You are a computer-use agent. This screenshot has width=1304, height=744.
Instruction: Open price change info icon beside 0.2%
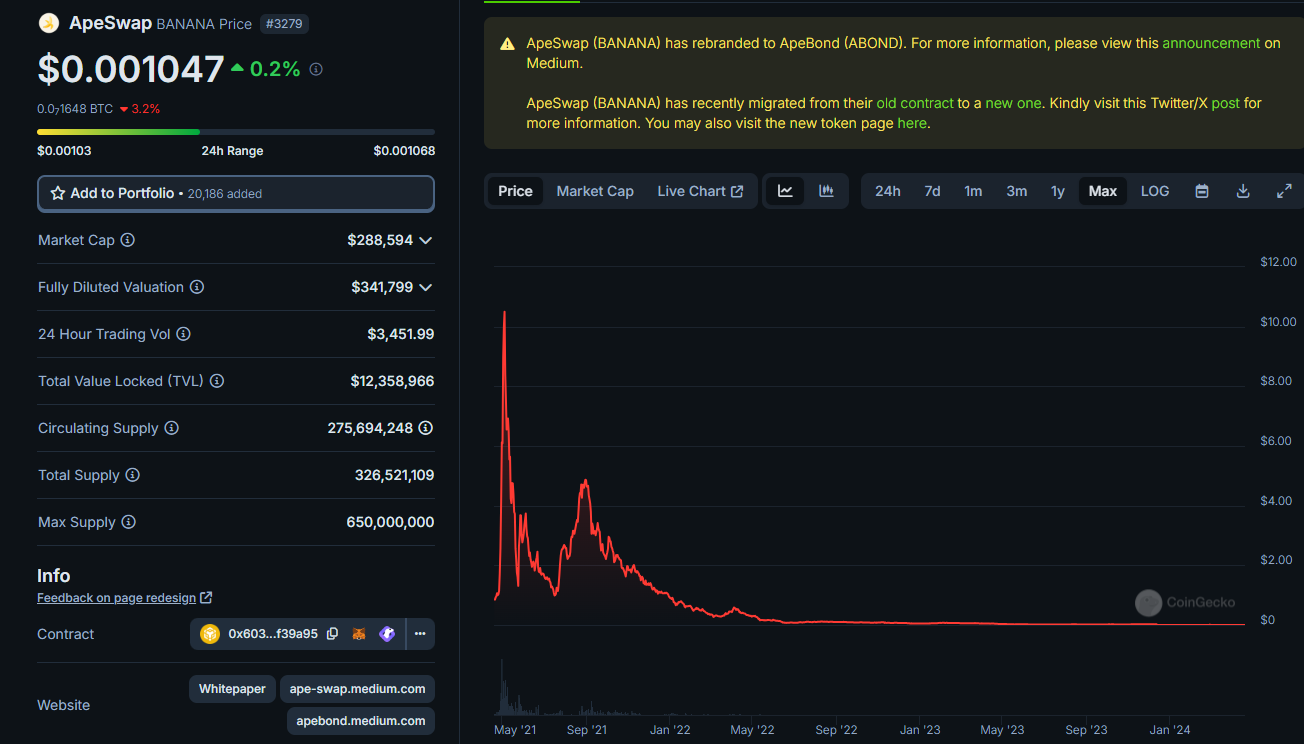pos(316,69)
